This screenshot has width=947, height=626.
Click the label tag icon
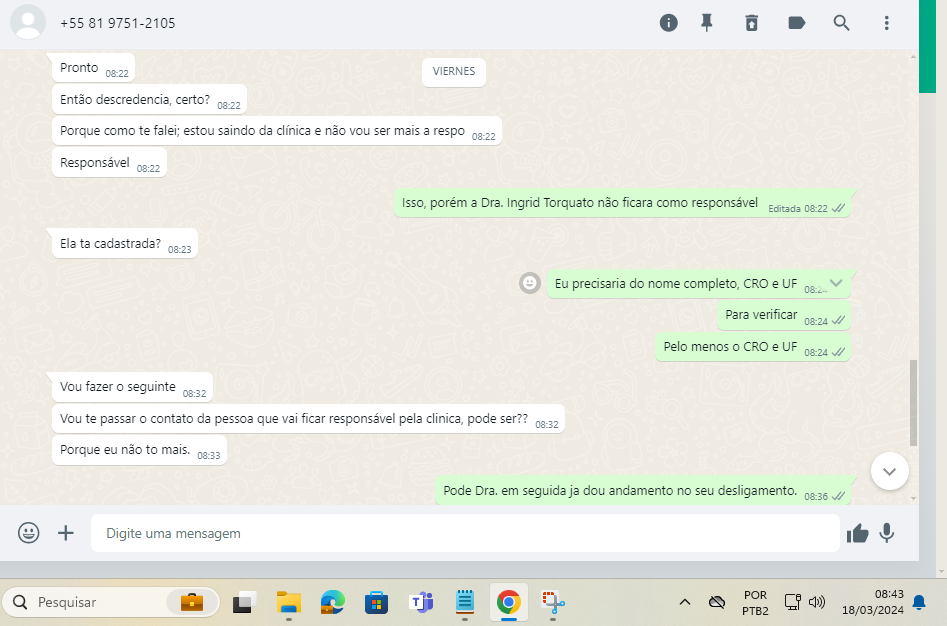point(797,23)
